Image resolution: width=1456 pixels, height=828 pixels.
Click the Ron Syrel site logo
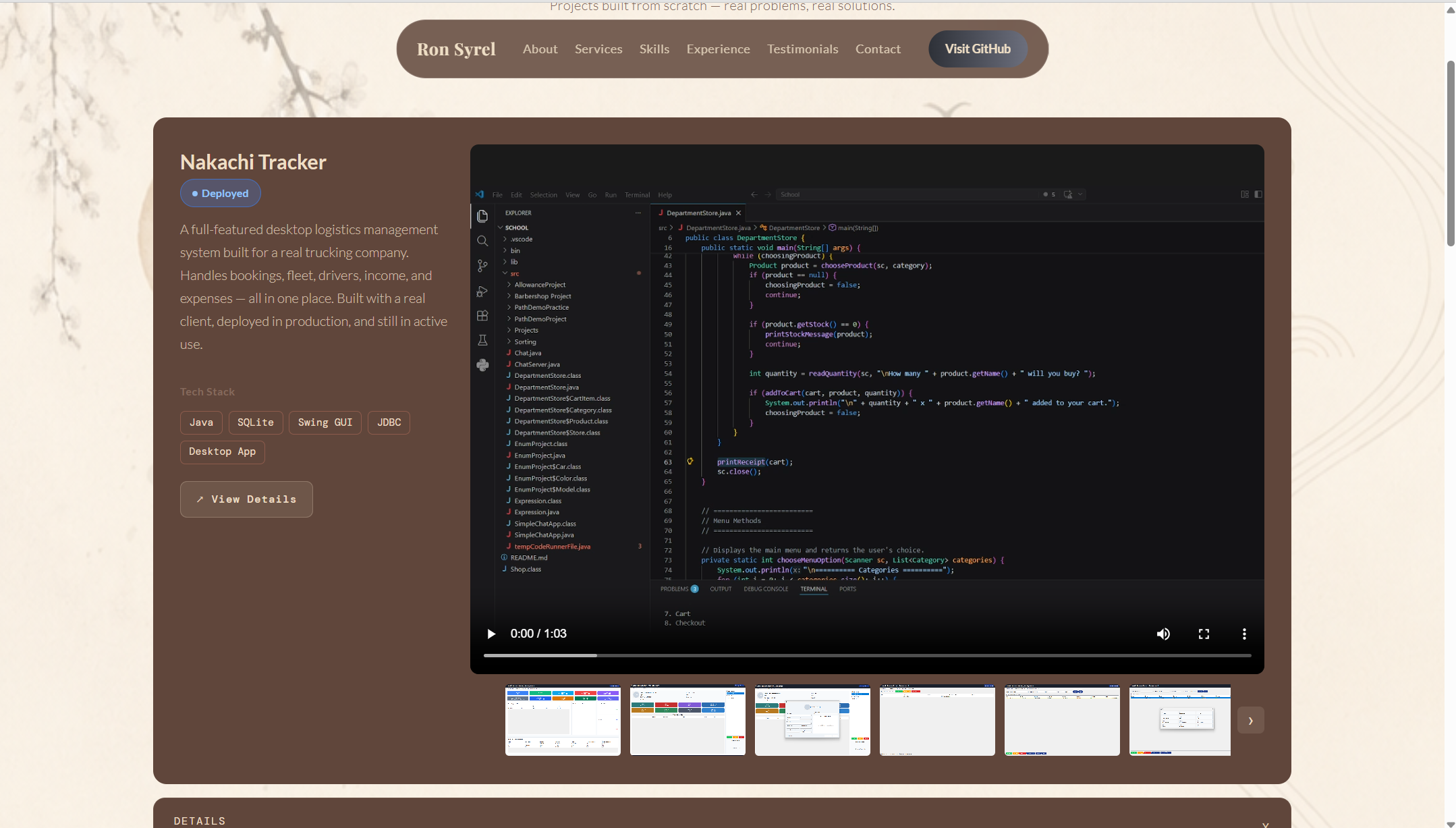coord(456,49)
